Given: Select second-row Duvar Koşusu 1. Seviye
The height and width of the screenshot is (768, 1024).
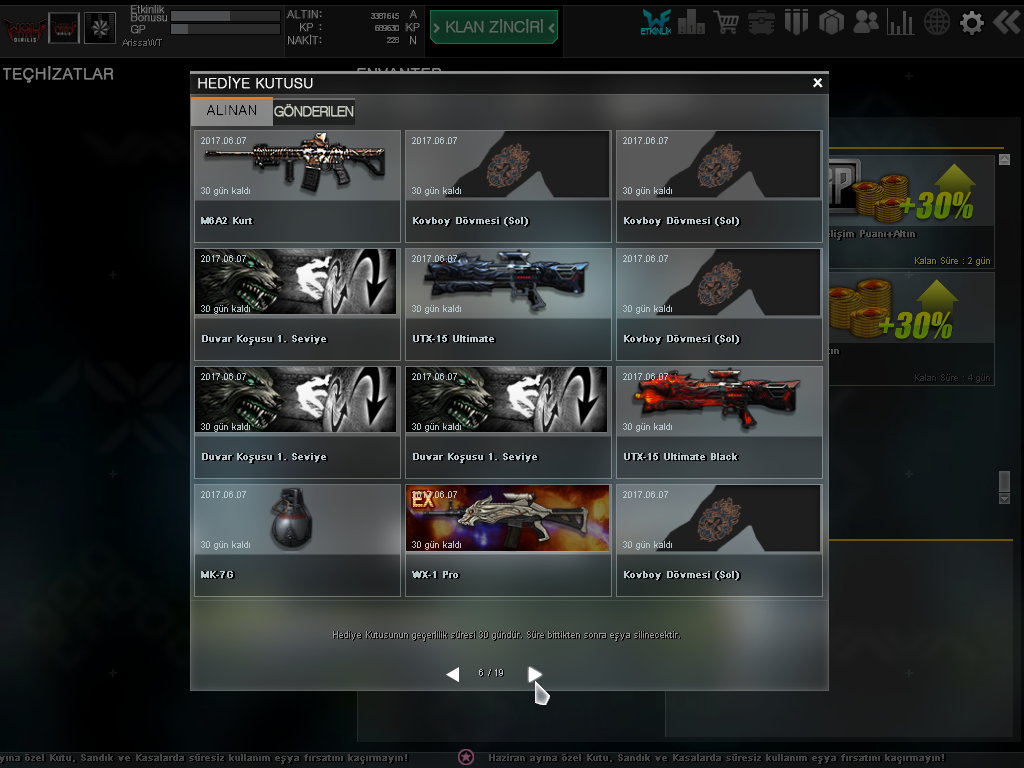Looking at the screenshot, I should [297, 304].
